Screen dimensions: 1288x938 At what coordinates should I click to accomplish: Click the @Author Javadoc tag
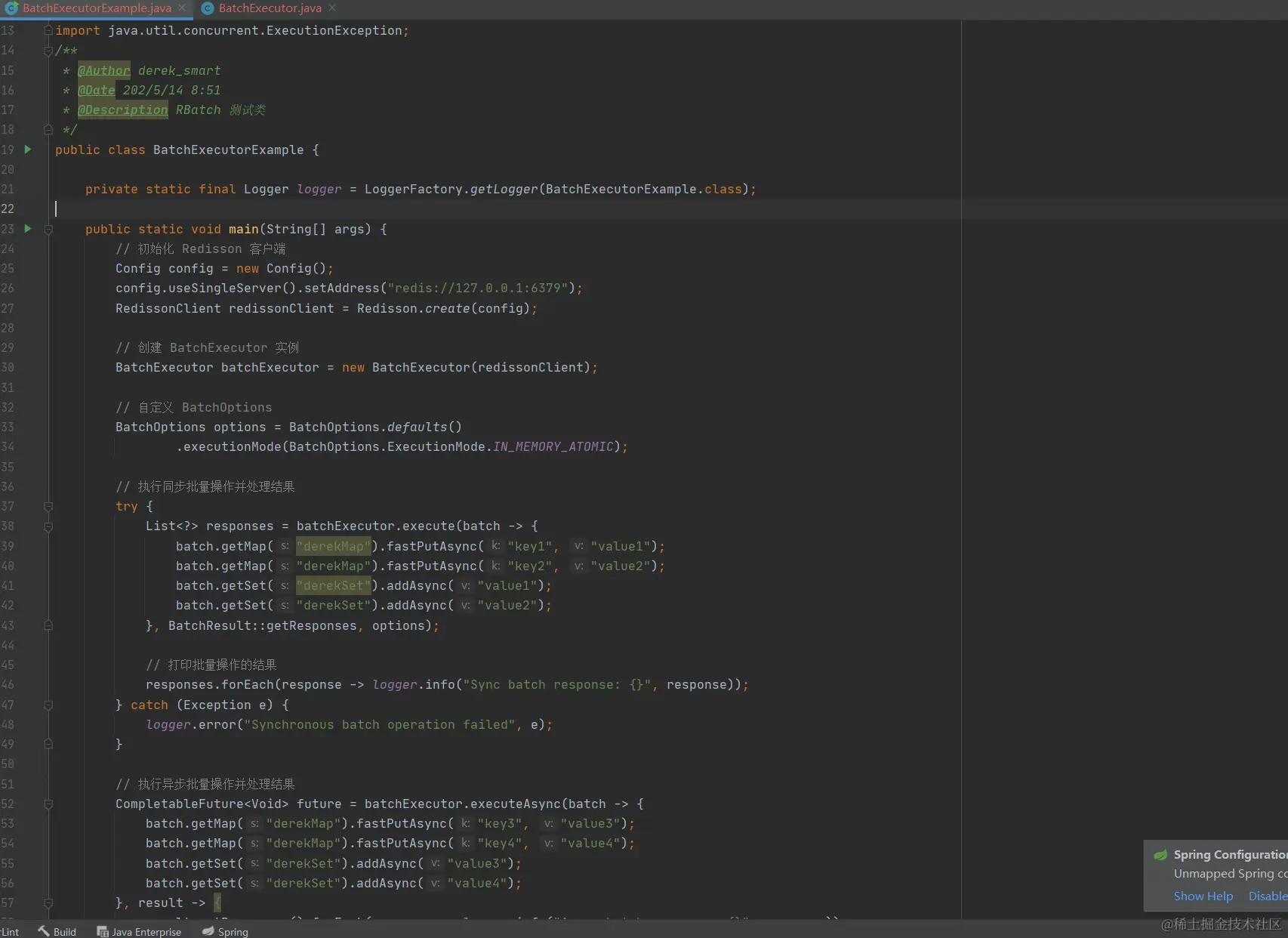pyautogui.click(x=104, y=70)
